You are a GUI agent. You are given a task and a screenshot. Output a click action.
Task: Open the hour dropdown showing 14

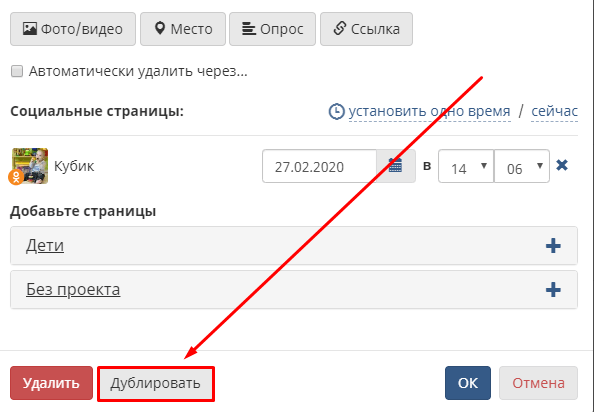point(466,166)
